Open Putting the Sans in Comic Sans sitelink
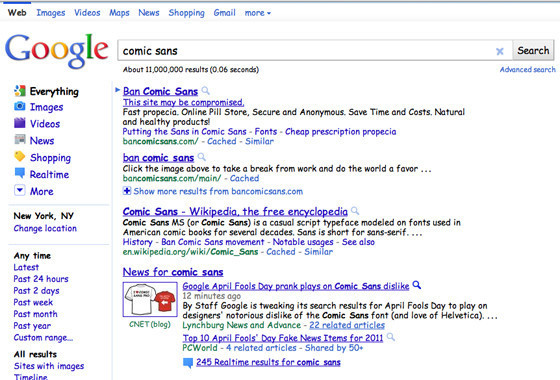 point(184,132)
